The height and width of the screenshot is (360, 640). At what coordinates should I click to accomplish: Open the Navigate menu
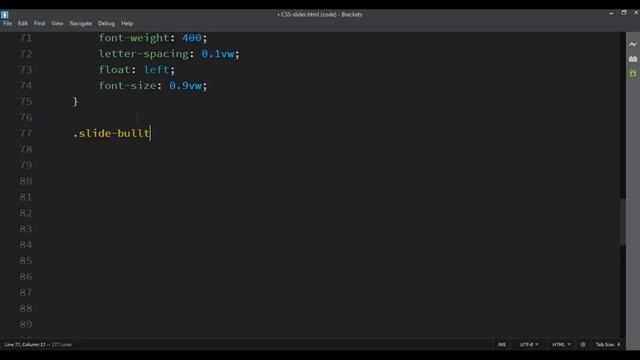[x=81, y=23]
